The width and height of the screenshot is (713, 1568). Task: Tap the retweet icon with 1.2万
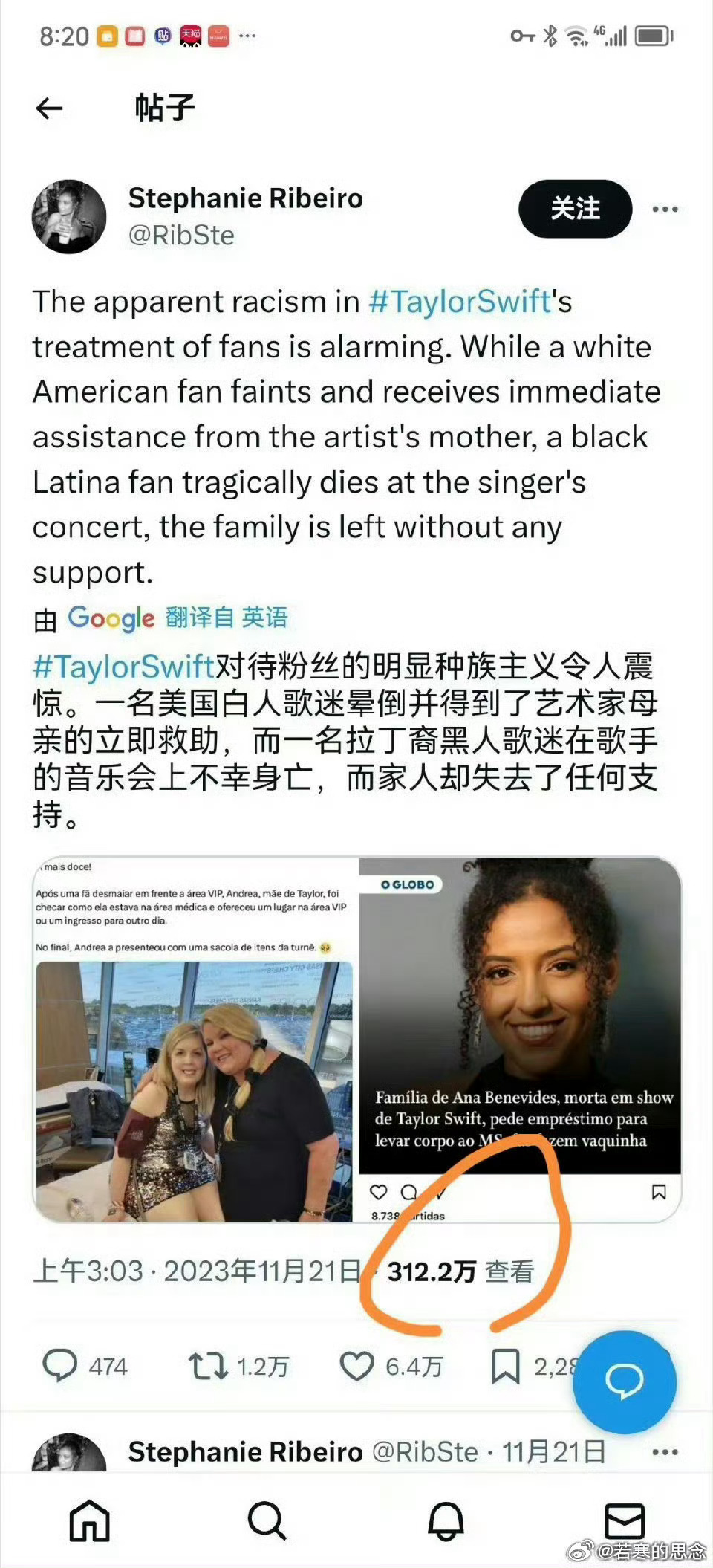[x=207, y=1367]
